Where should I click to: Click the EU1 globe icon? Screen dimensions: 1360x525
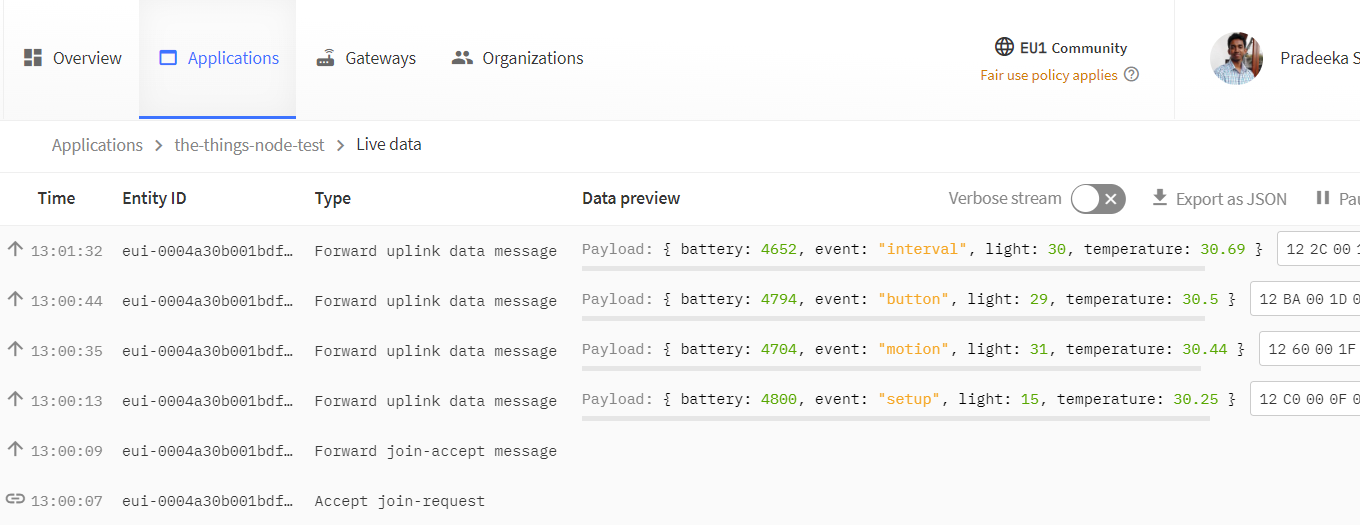coord(1004,47)
